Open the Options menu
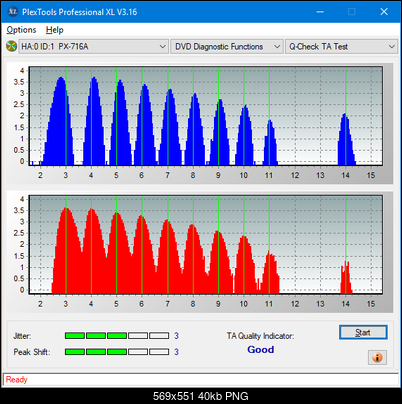Viewport: 402px width, 404px height. [x=21, y=30]
